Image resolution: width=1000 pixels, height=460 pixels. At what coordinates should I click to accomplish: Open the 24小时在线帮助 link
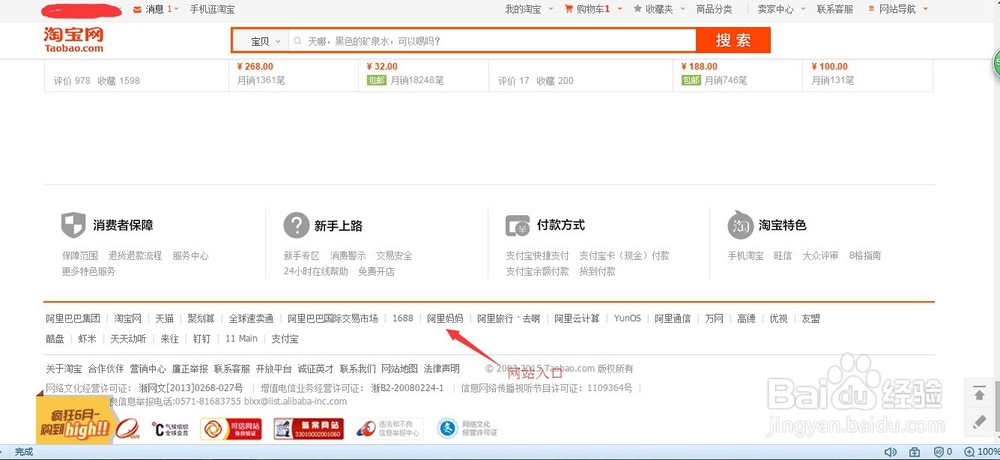tap(316, 271)
